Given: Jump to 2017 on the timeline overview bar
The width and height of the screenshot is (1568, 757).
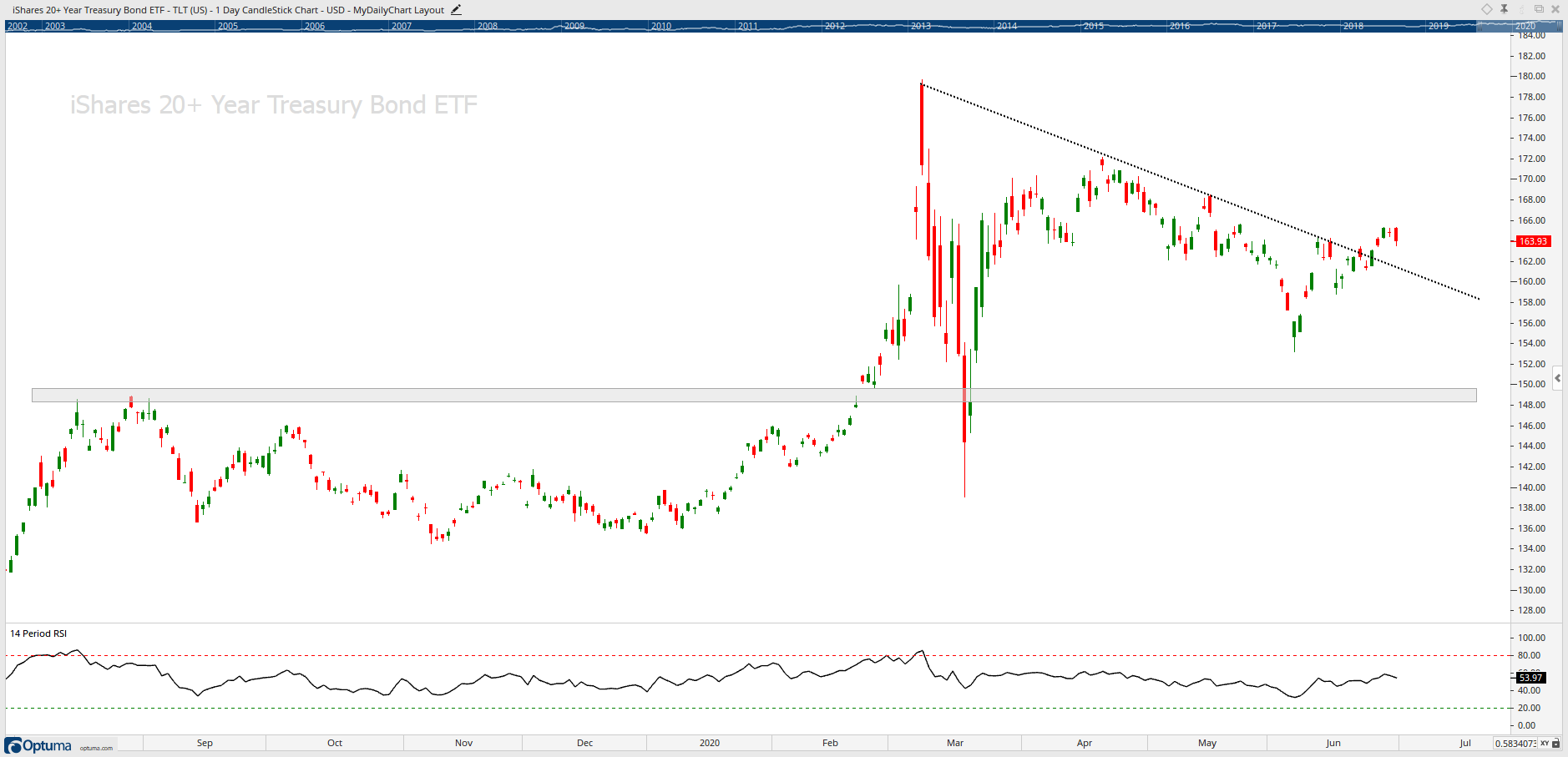Looking at the screenshot, I should [1267, 26].
